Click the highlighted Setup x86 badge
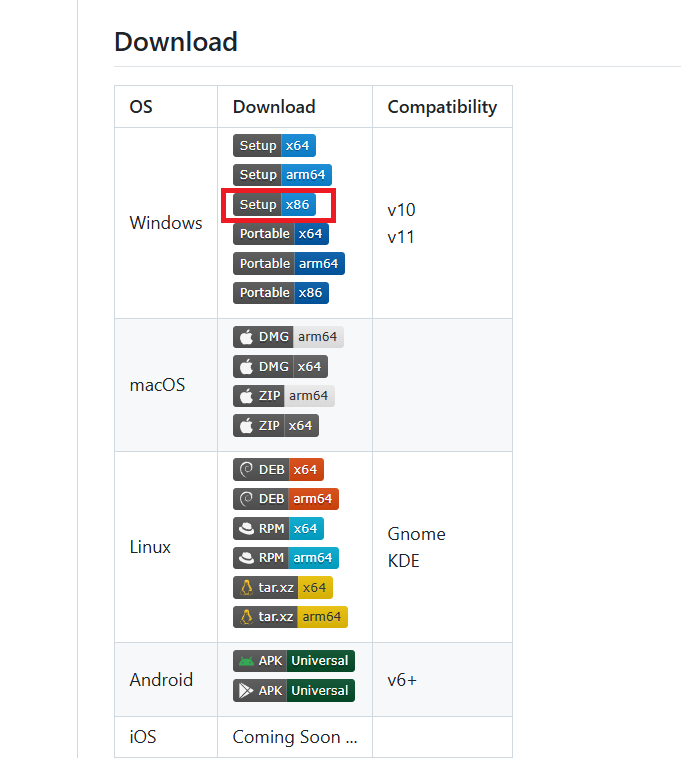 pos(274,204)
